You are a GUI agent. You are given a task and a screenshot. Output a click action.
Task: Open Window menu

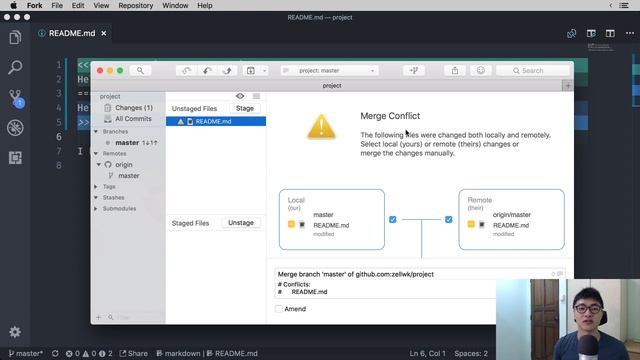click(176, 6)
